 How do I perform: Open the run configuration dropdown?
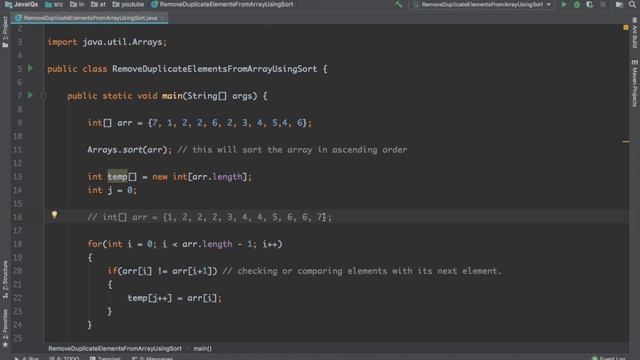coord(482,4)
